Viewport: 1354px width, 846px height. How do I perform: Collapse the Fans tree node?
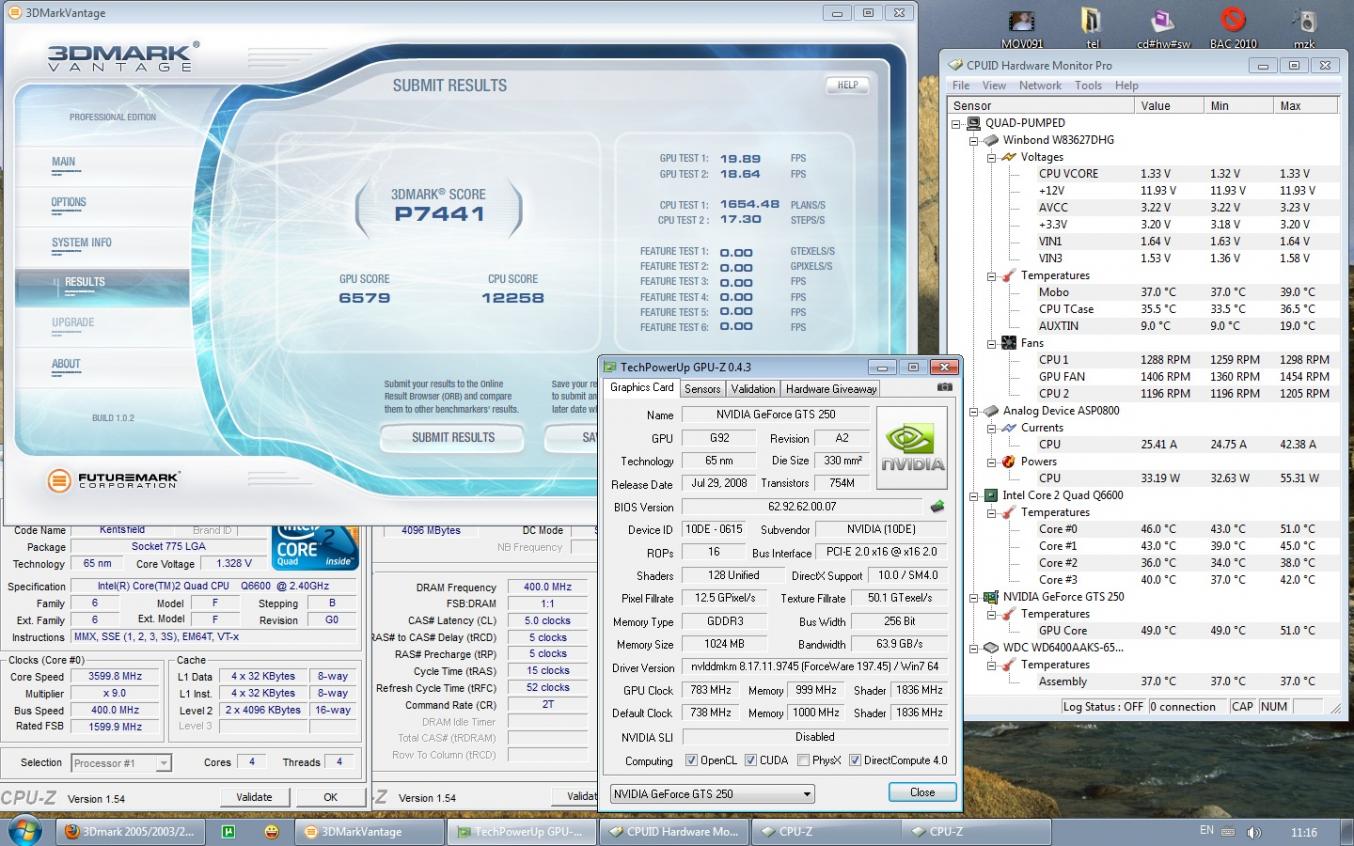click(x=992, y=344)
